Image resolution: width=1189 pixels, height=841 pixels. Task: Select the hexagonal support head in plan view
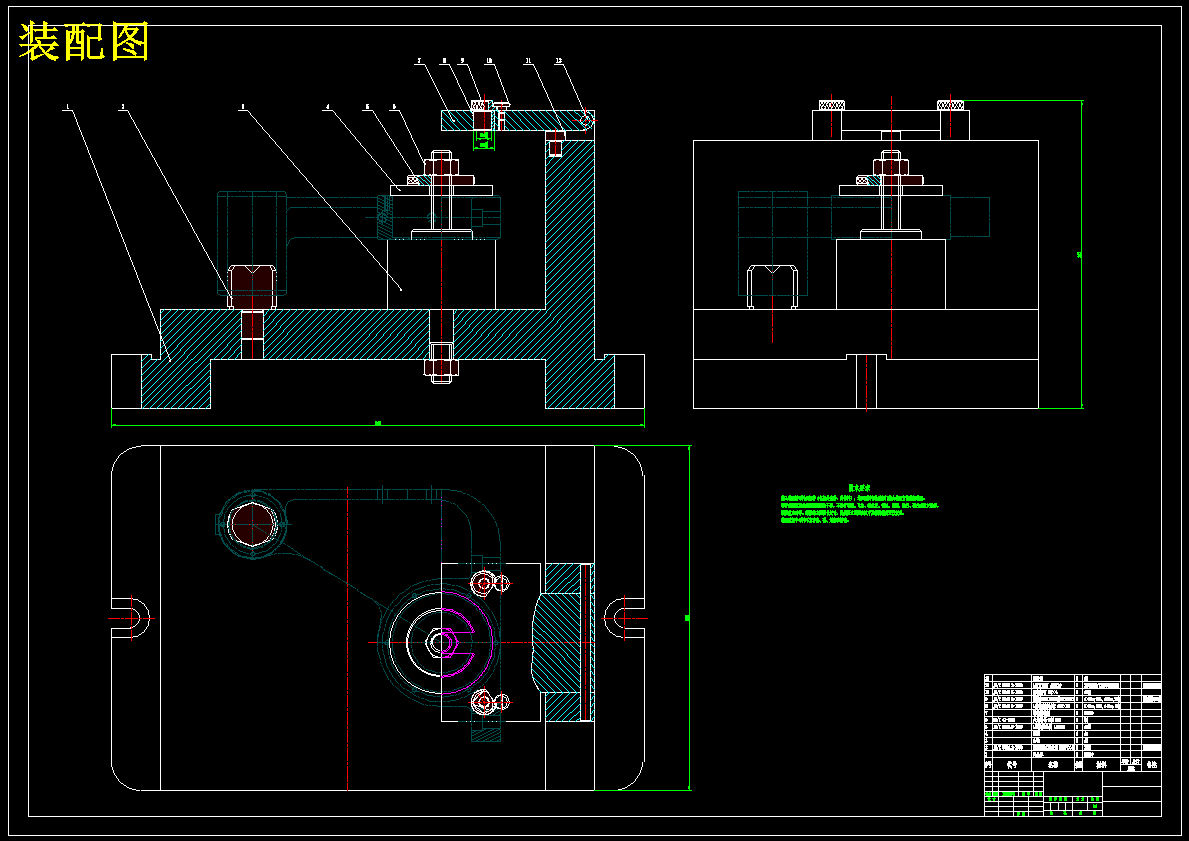click(251, 523)
